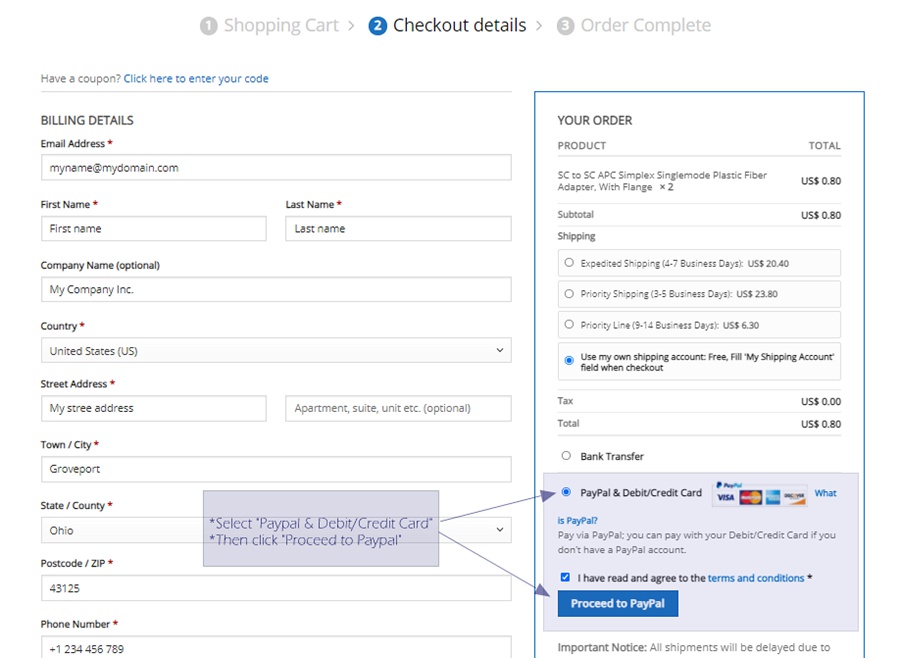Click the PayPal logo in payment icons

729,485
